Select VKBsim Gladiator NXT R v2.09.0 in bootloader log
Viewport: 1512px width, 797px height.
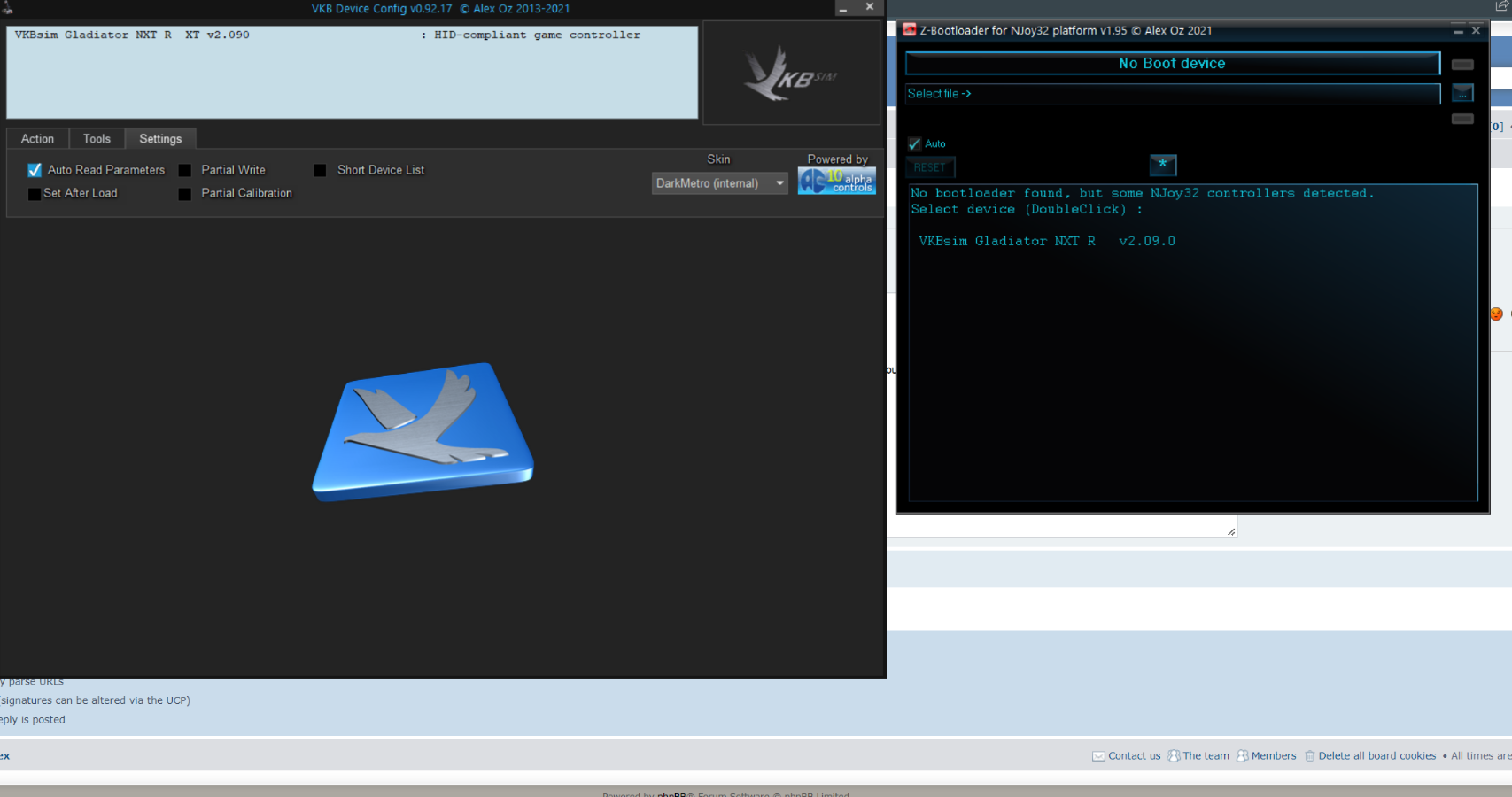[x=1047, y=241]
